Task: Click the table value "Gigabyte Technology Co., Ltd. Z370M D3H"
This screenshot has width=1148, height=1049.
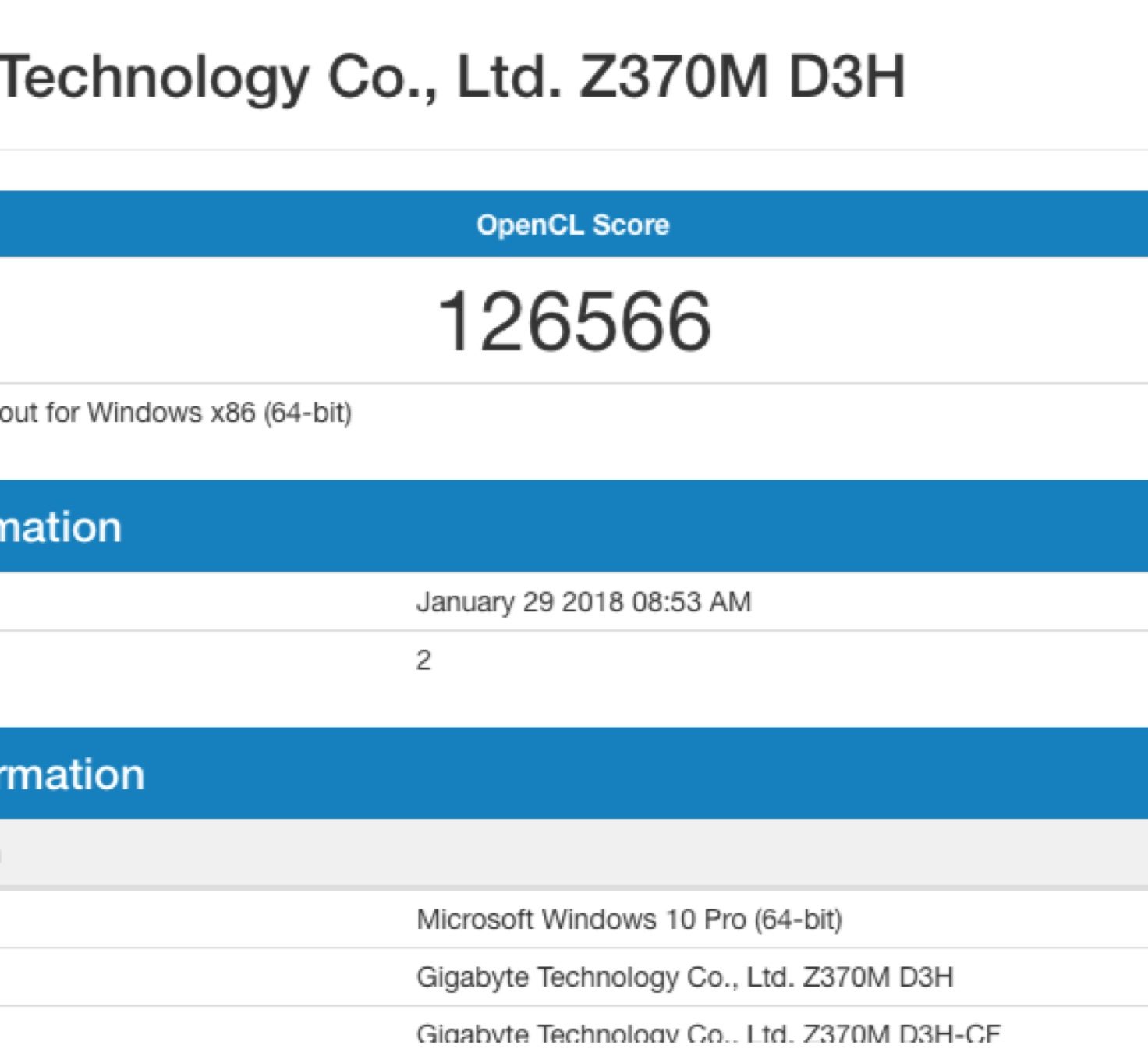Action: (685, 977)
